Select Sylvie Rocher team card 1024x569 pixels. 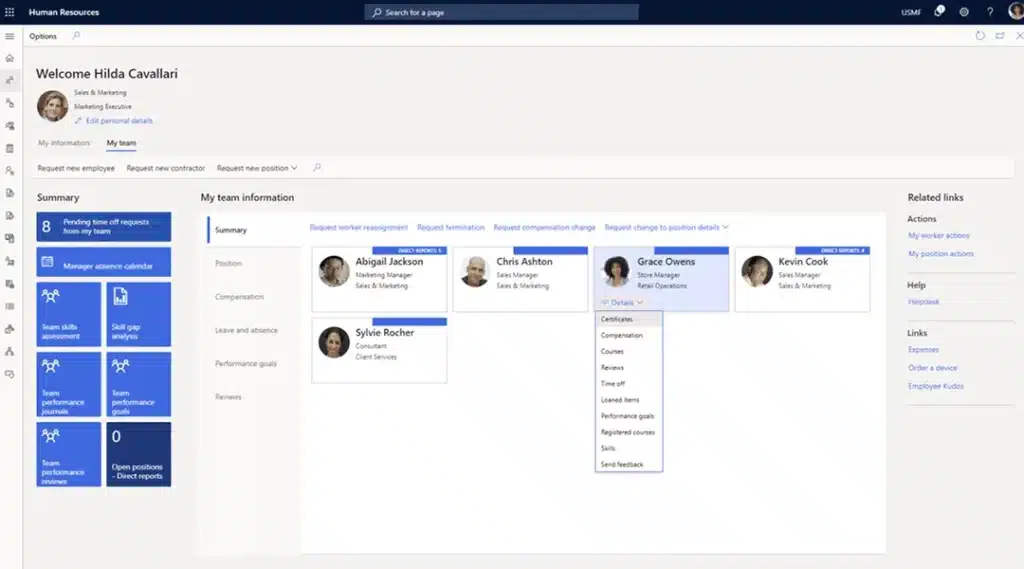click(379, 350)
